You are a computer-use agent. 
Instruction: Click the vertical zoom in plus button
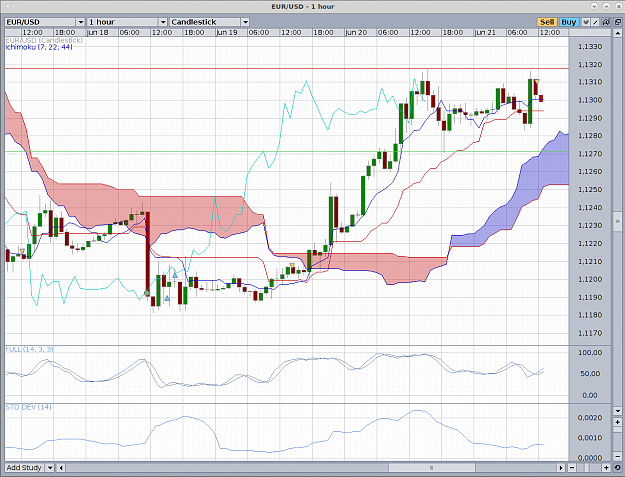pyautogui.click(x=617, y=422)
